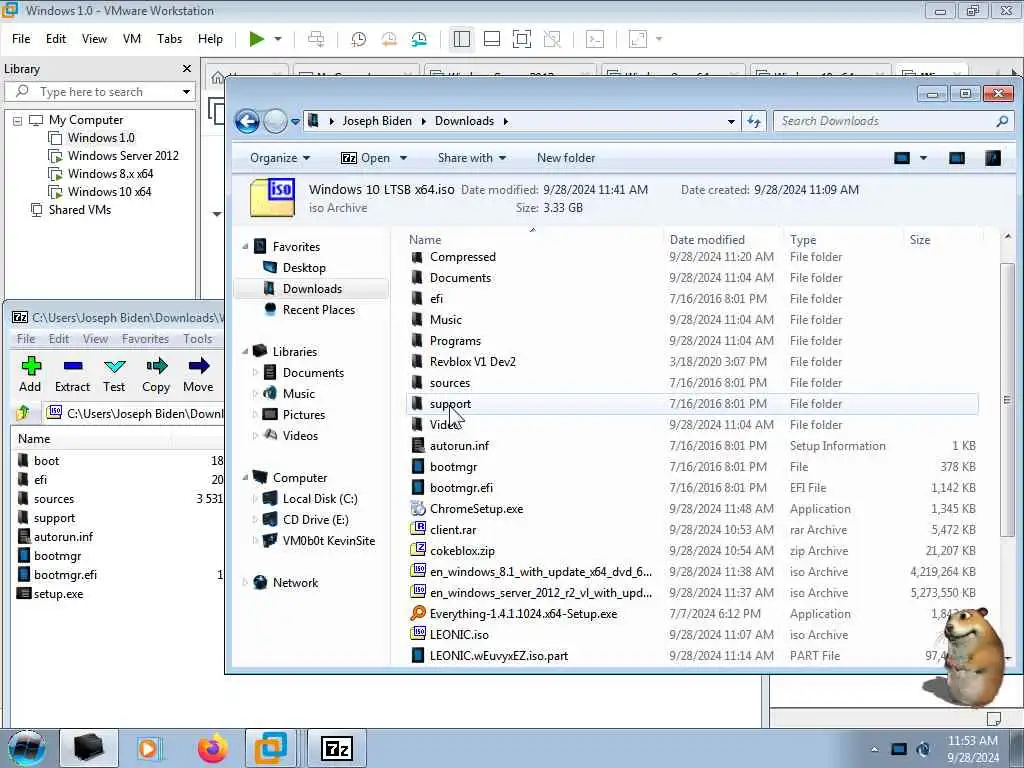Click the change view icon in Explorer

click(x=902, y=158)
